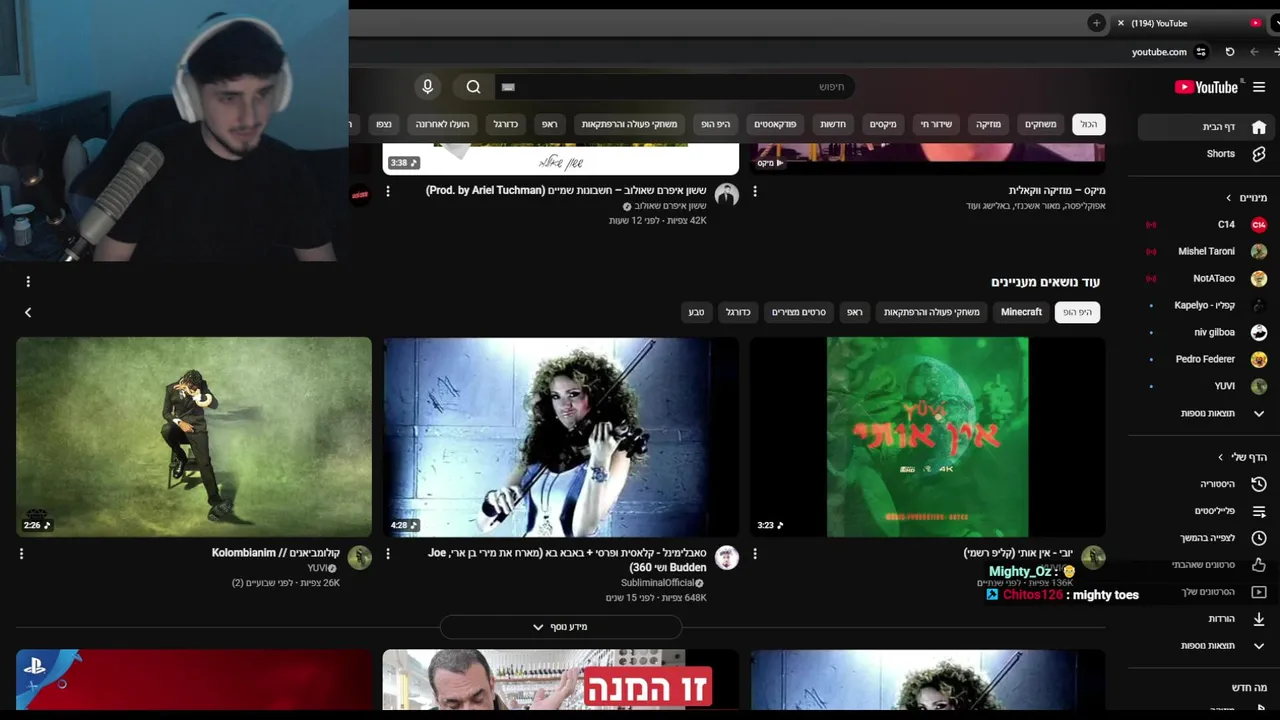
Task: Click the YouTube logo
Action: (x=1206, y=87)
